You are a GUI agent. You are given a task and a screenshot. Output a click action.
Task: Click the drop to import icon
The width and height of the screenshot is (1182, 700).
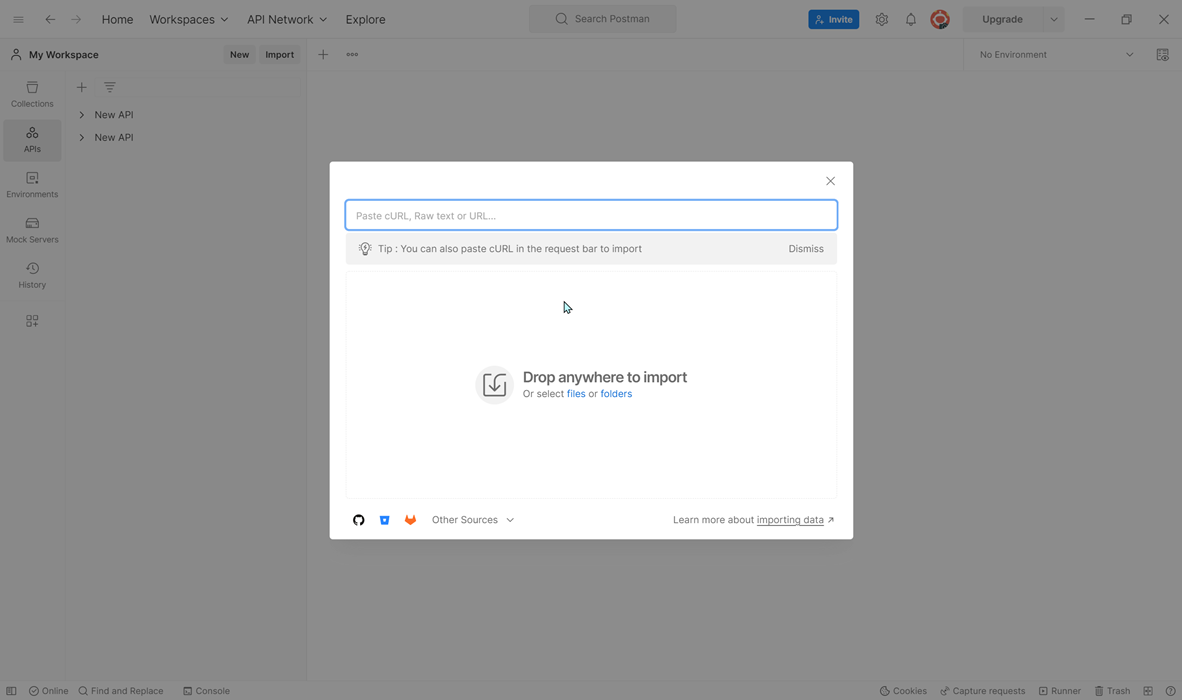[x=495, y=385]
